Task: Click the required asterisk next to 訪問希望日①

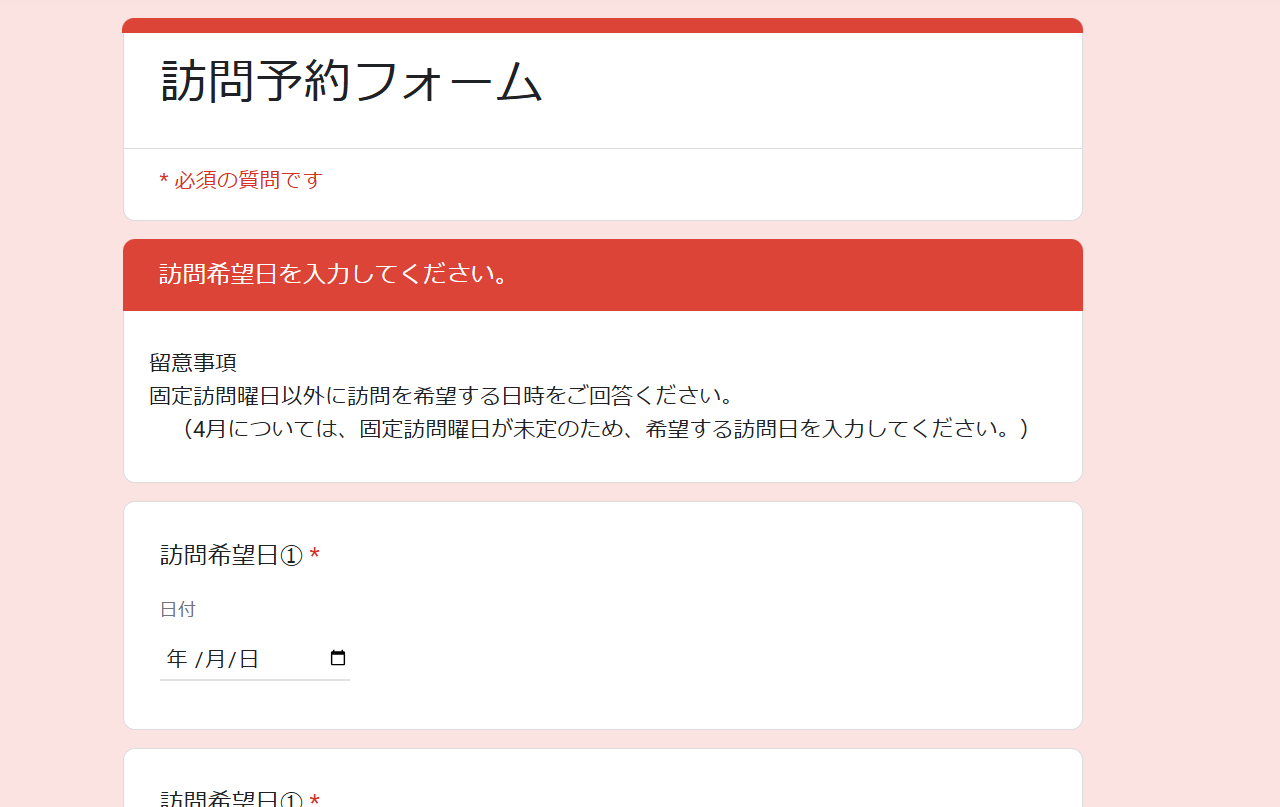Action: [x=315, y=553]
